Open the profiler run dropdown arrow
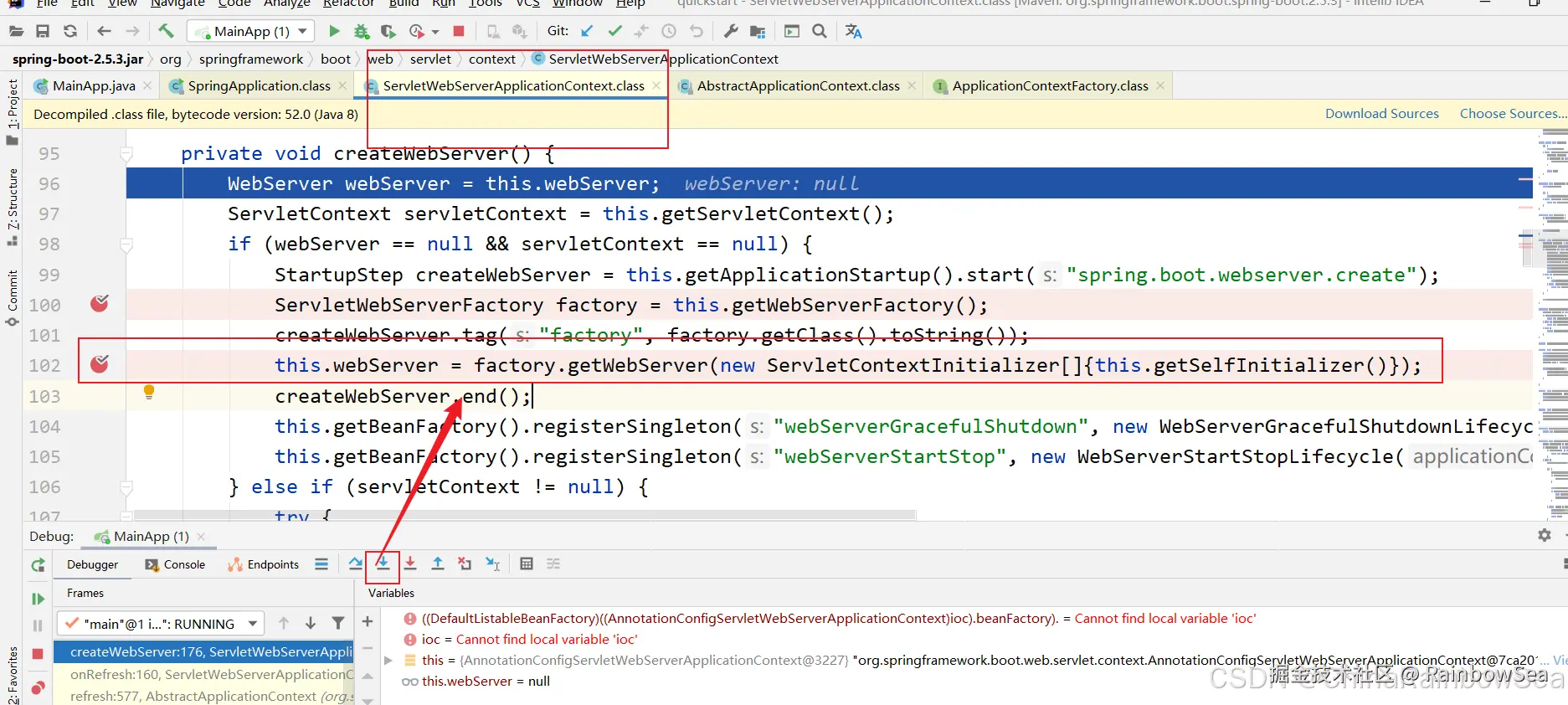 click(435, 32)
